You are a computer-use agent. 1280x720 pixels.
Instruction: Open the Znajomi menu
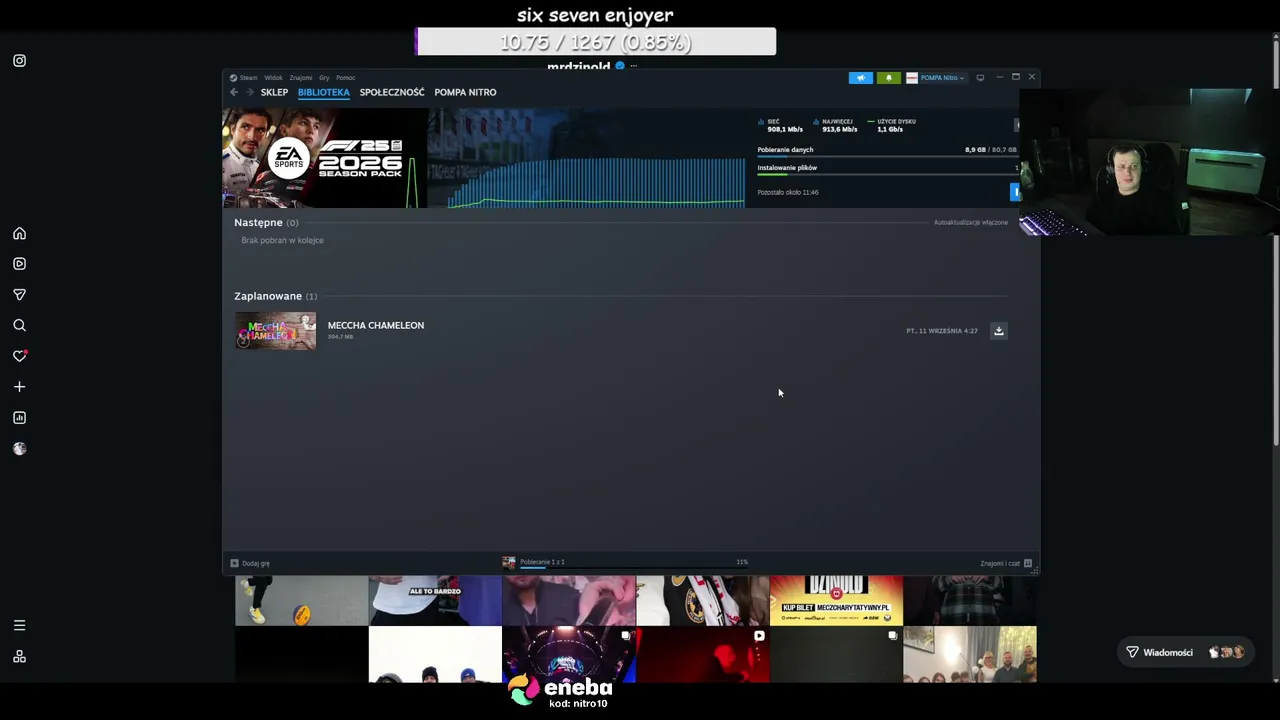tap(301, 78)
